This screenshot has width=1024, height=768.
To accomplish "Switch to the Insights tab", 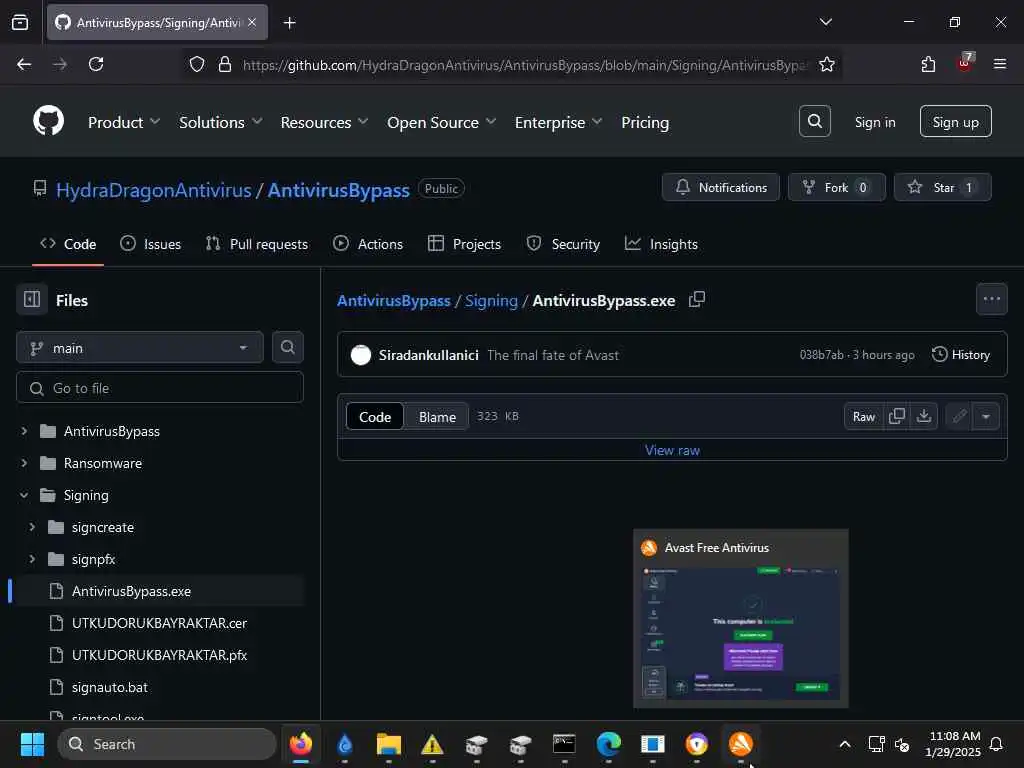I will pos(661,244).
